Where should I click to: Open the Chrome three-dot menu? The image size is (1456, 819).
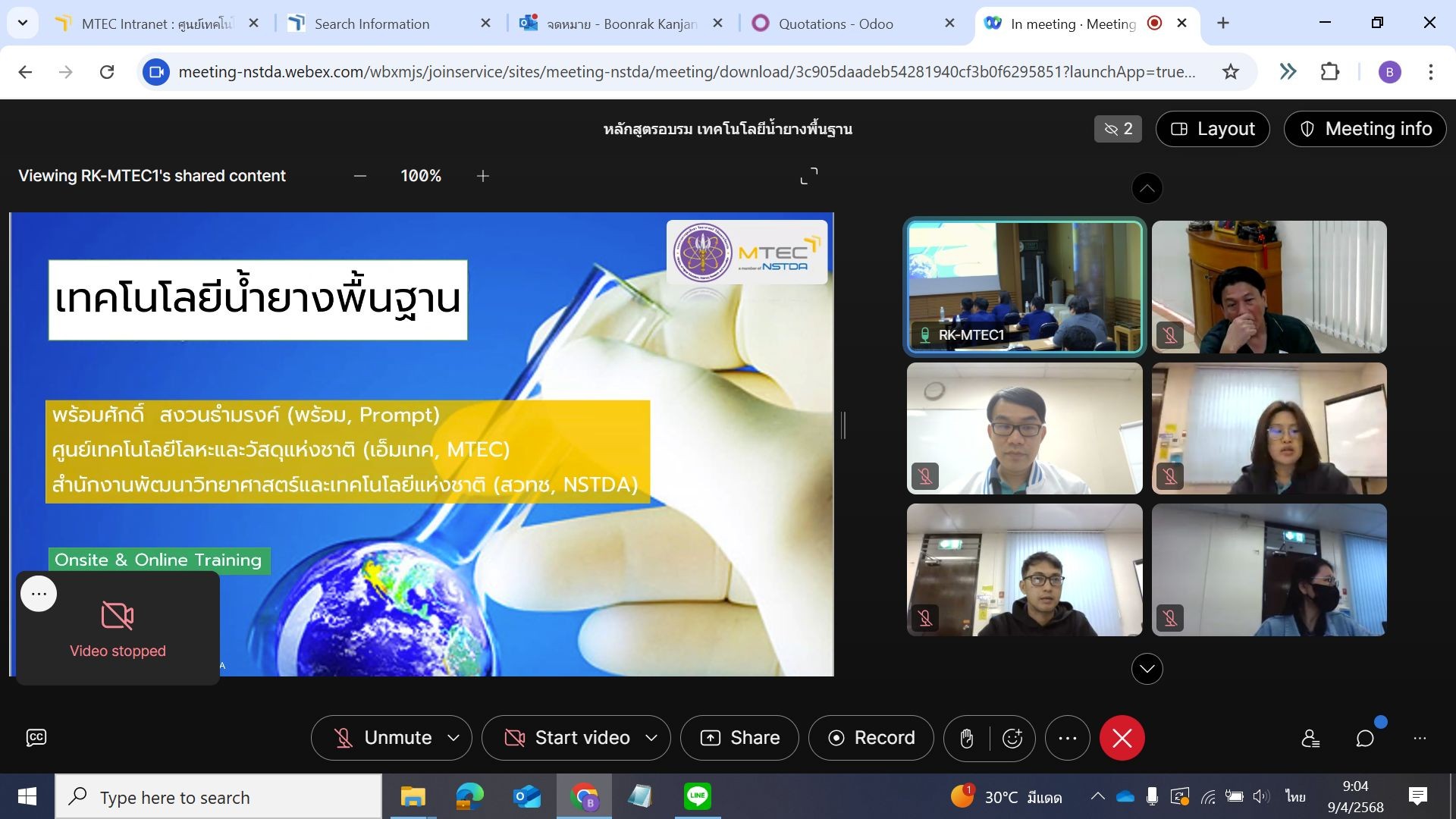tap(1431, 72)
